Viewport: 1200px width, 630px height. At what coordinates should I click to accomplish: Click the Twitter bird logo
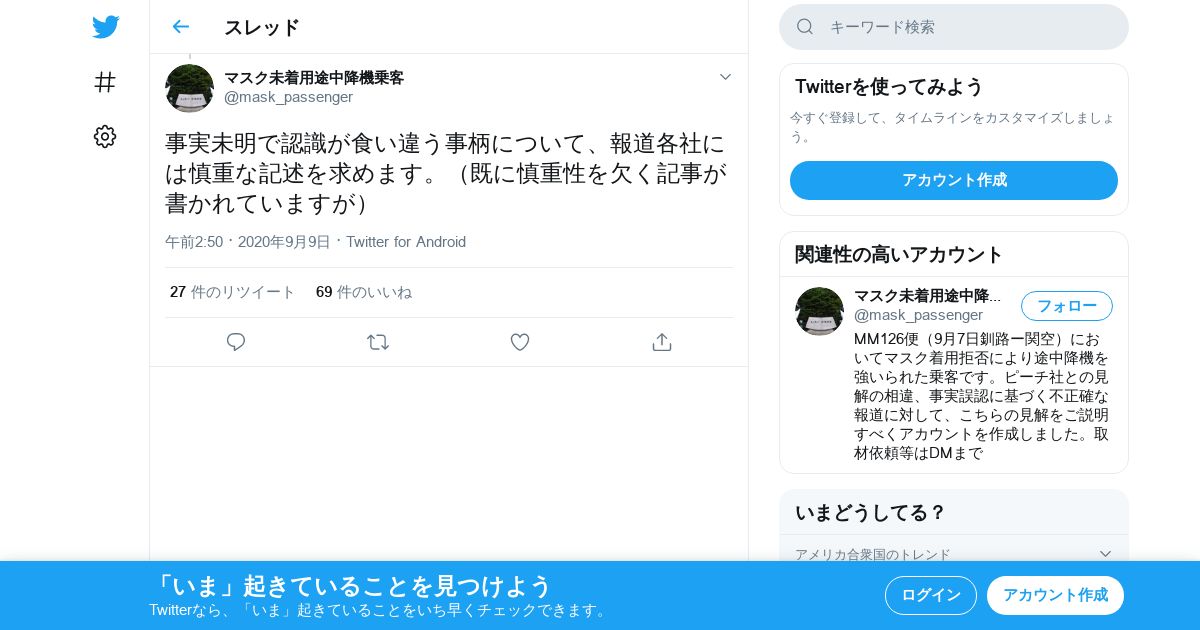(x=105, y=27)
